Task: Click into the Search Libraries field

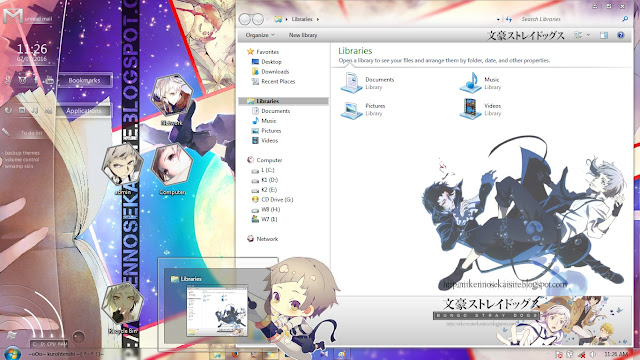Action: tap(569, 19)
